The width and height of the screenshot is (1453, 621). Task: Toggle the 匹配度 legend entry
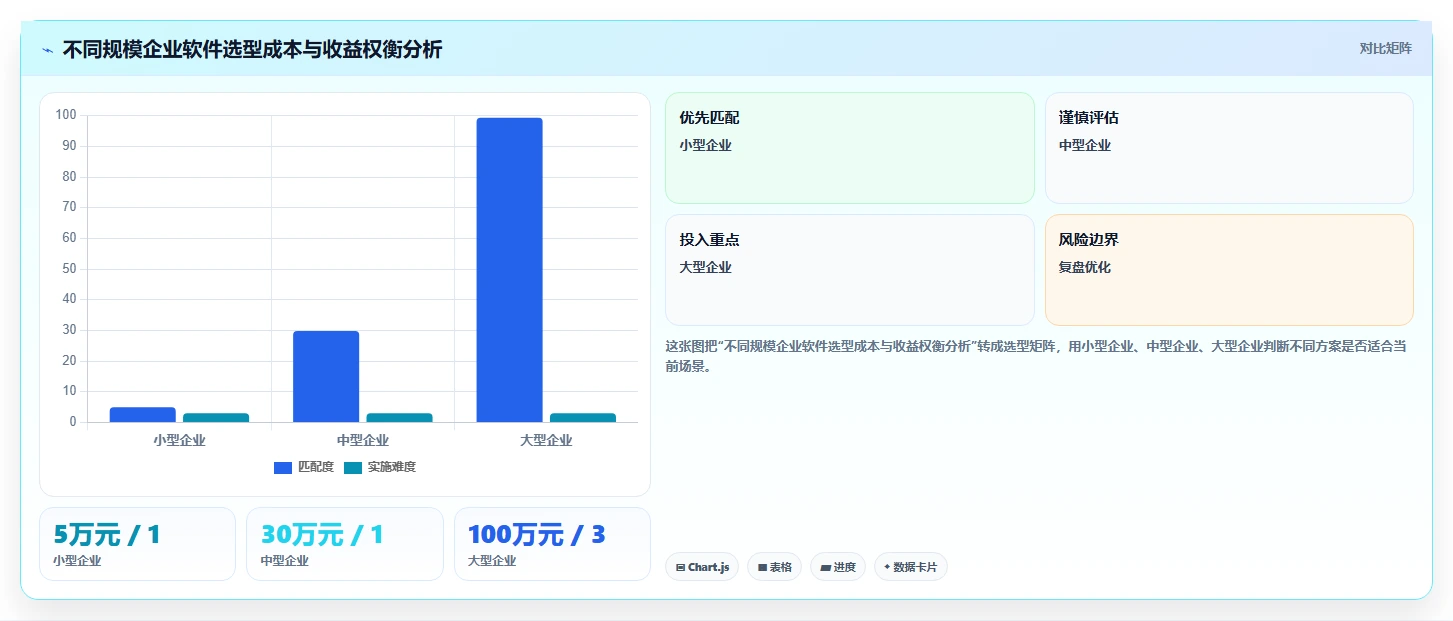[304, 467]
